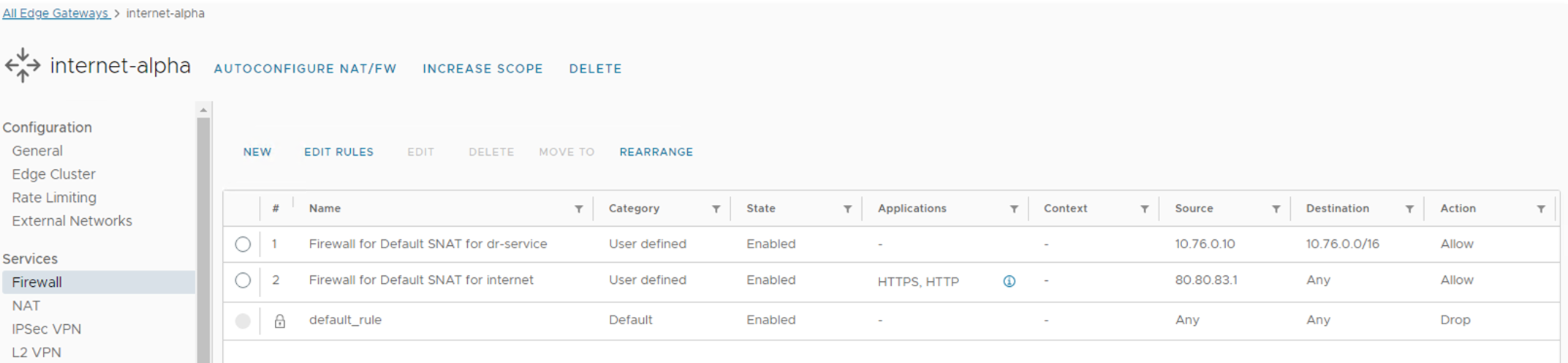Click the Name column filter icon
1568x363 pixels.
(579, 209)
